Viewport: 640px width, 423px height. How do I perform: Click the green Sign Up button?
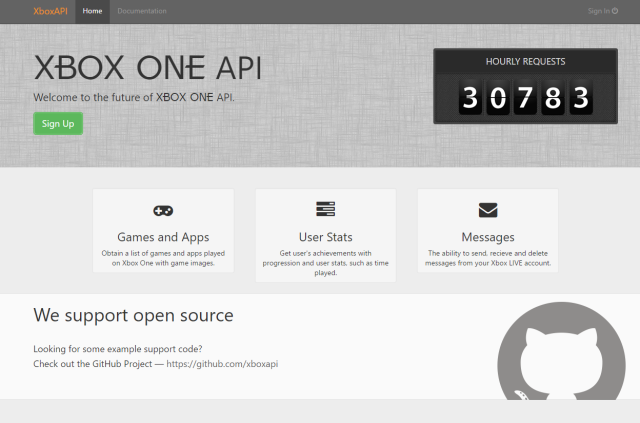58,123
